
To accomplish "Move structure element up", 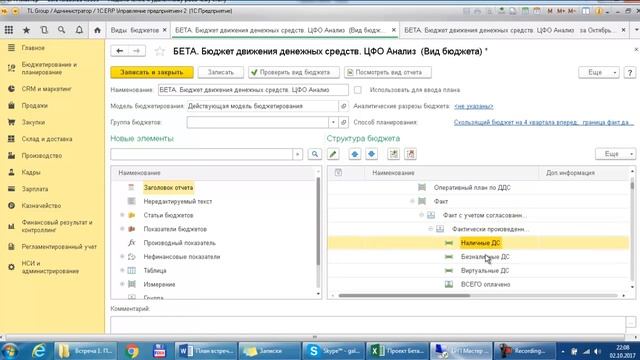I will (x=355, y=154).
